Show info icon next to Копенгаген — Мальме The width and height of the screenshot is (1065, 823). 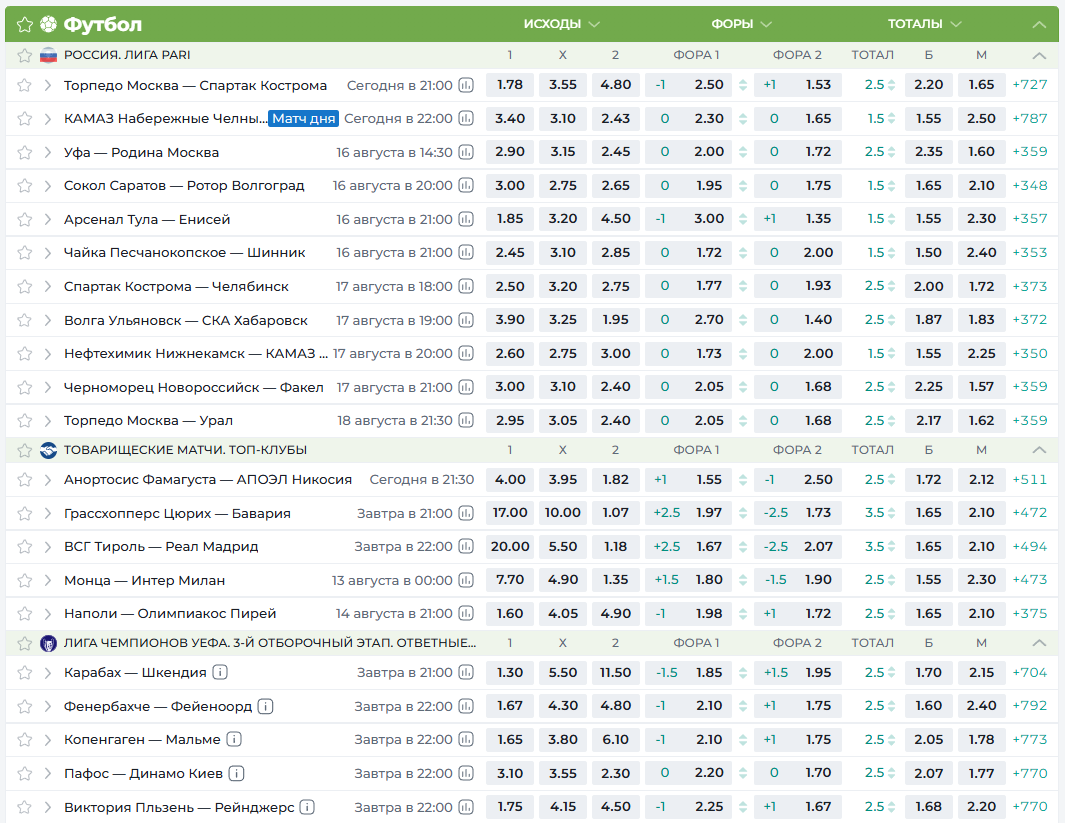(x=234, y=739)
